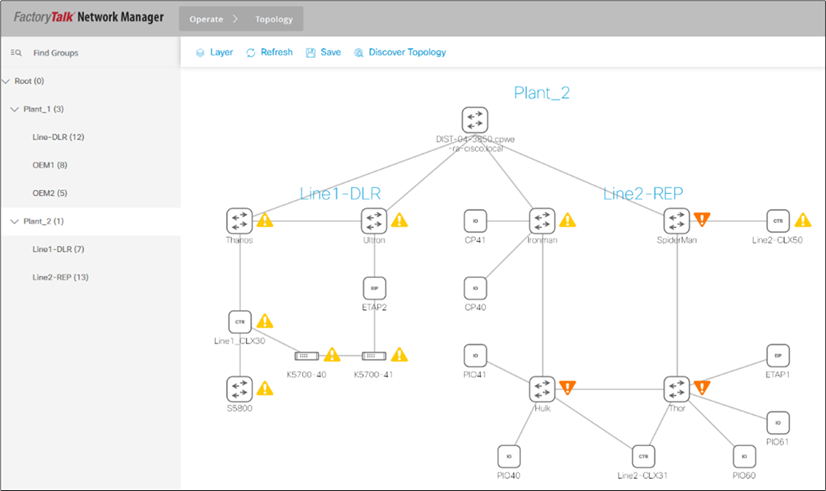Viewport: 826px width, 491px height.
Task: Click the yellow warning beside K5700-41
Action: pyautogui.click(x=399, y=355)
